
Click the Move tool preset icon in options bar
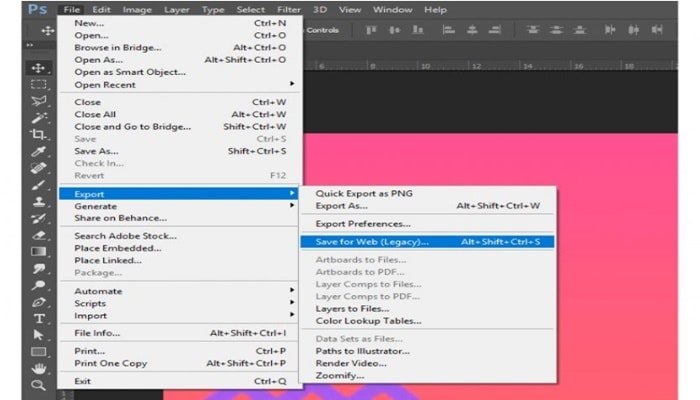47,30
